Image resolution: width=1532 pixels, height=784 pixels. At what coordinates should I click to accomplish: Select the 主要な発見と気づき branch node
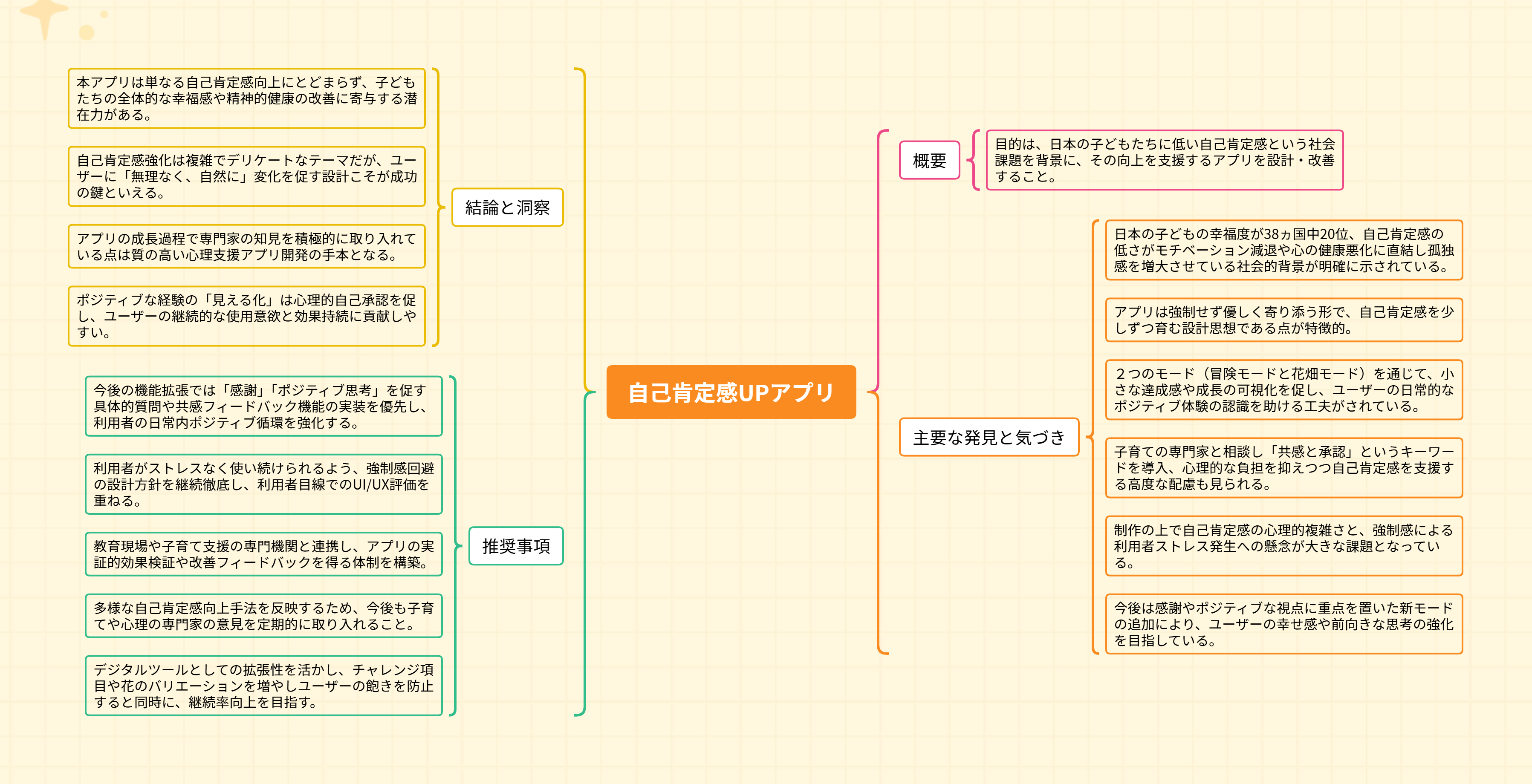(989, 437)
